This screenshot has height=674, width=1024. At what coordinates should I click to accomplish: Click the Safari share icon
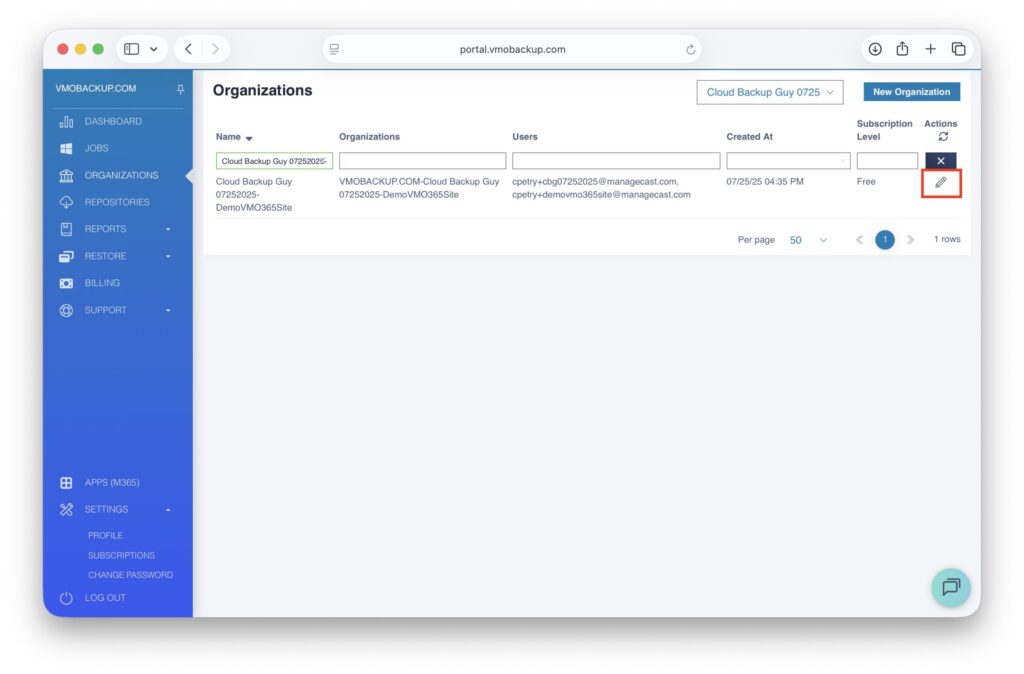point(902,49)
